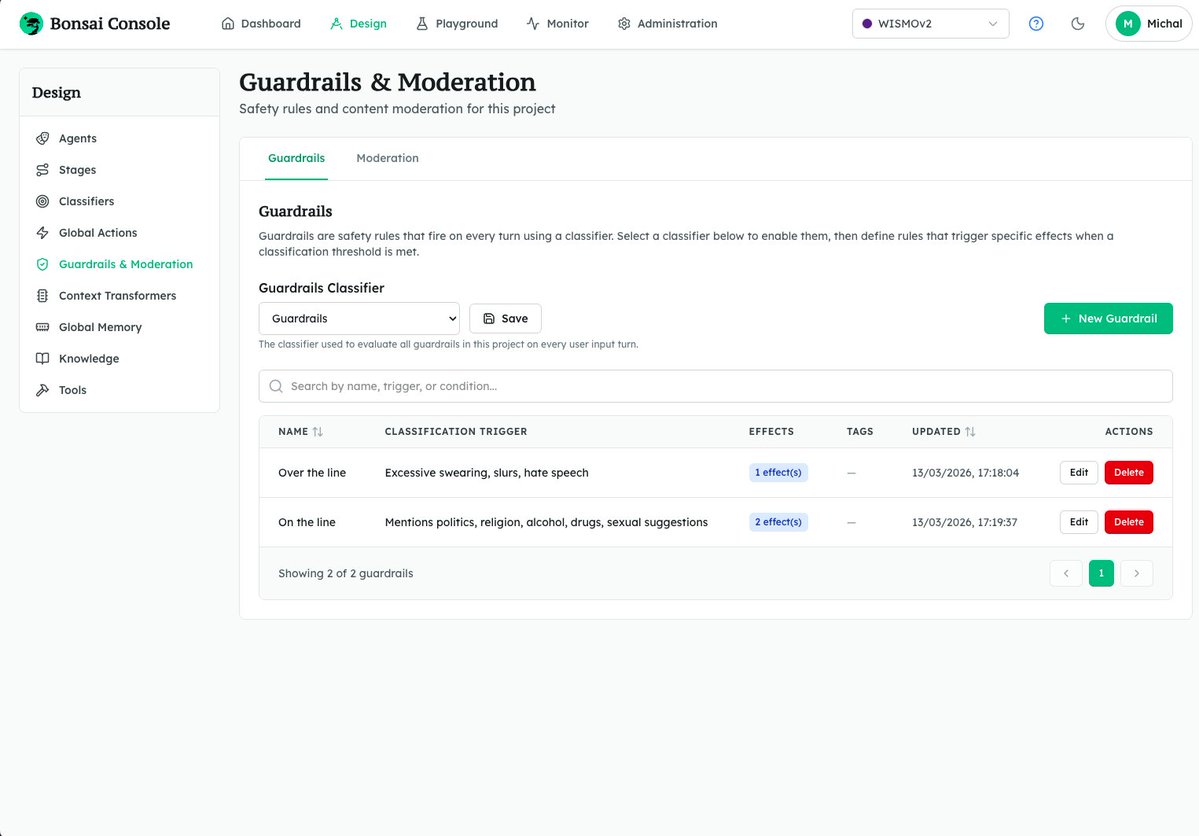Toggle dark mode moon icon
1199x836 pixels.
pos(1077,24)
